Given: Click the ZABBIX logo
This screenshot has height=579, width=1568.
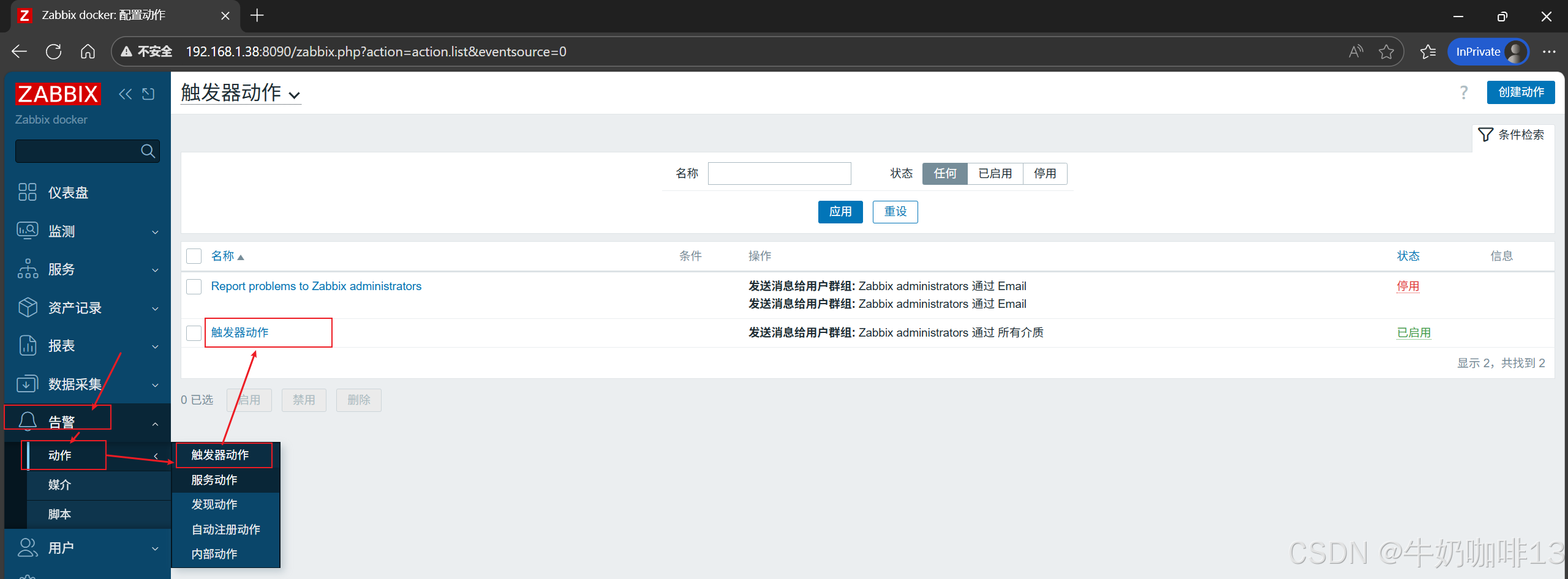Looking at the screenshot, I should click(x=58, y=94).
